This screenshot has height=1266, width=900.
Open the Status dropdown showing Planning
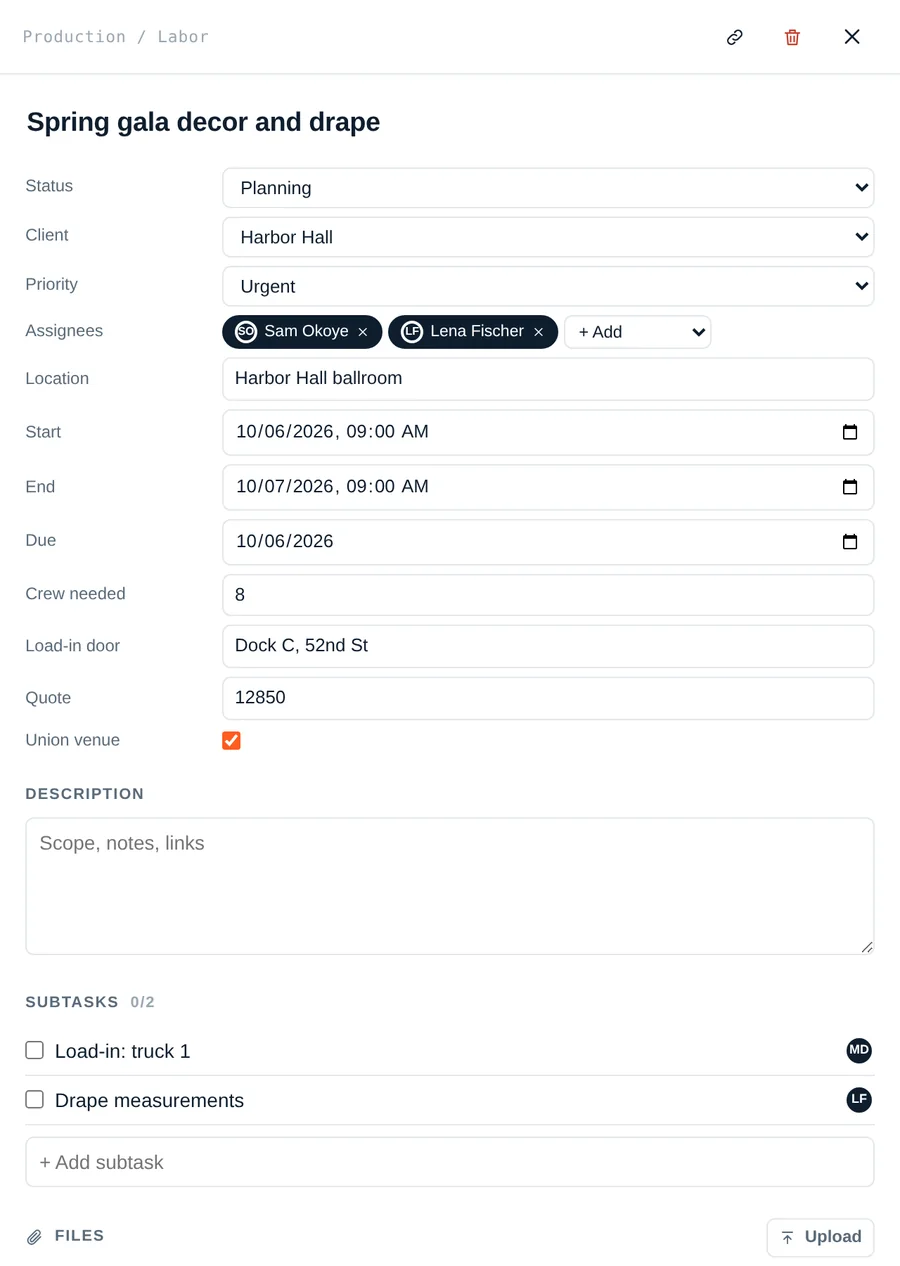(548, 188)
